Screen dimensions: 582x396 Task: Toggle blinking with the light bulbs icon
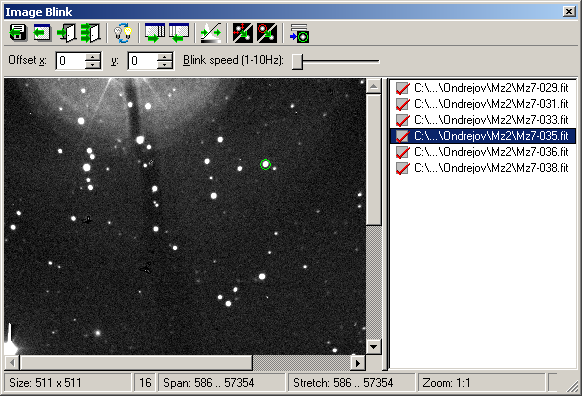(x=123, y=33)
